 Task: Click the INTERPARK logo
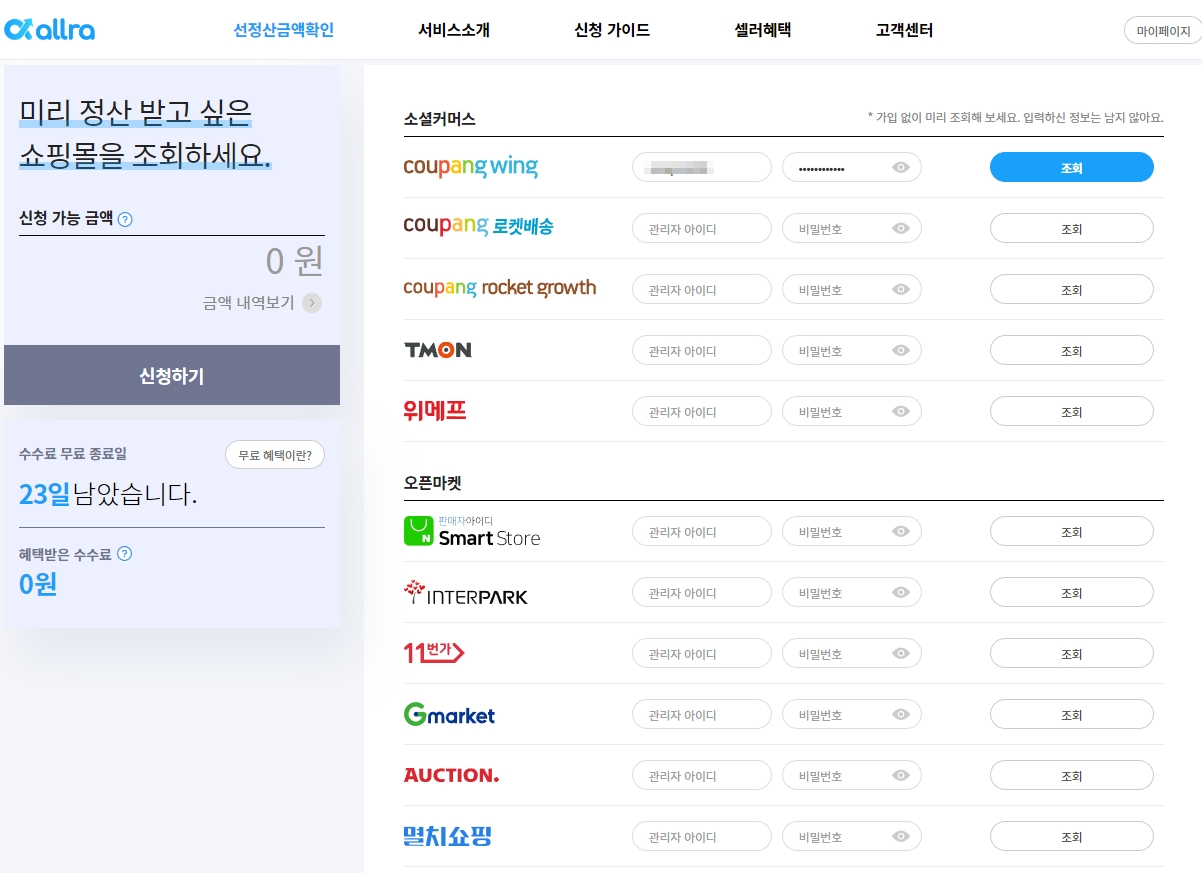coord(465,593)
